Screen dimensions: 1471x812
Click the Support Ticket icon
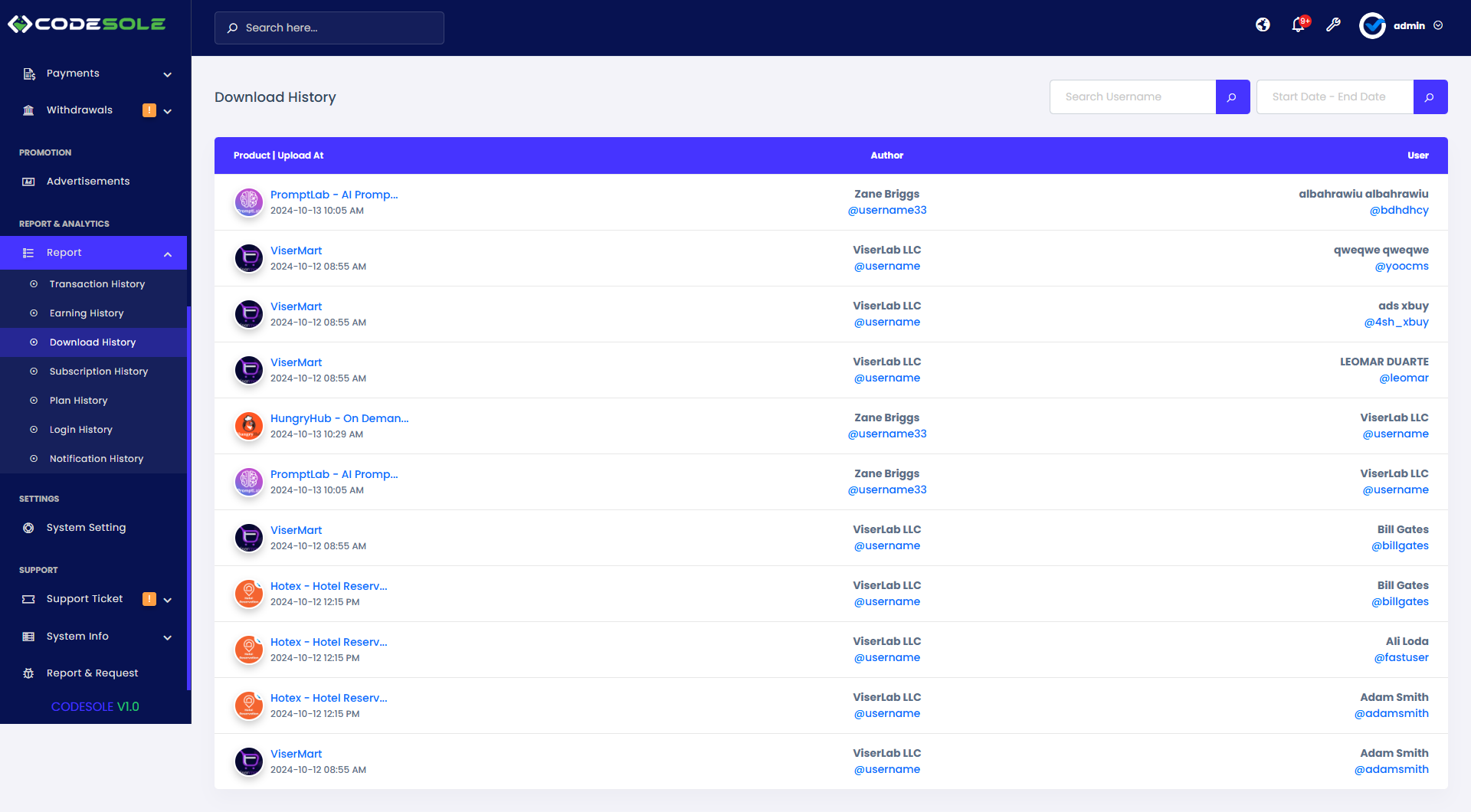[28, 599]
